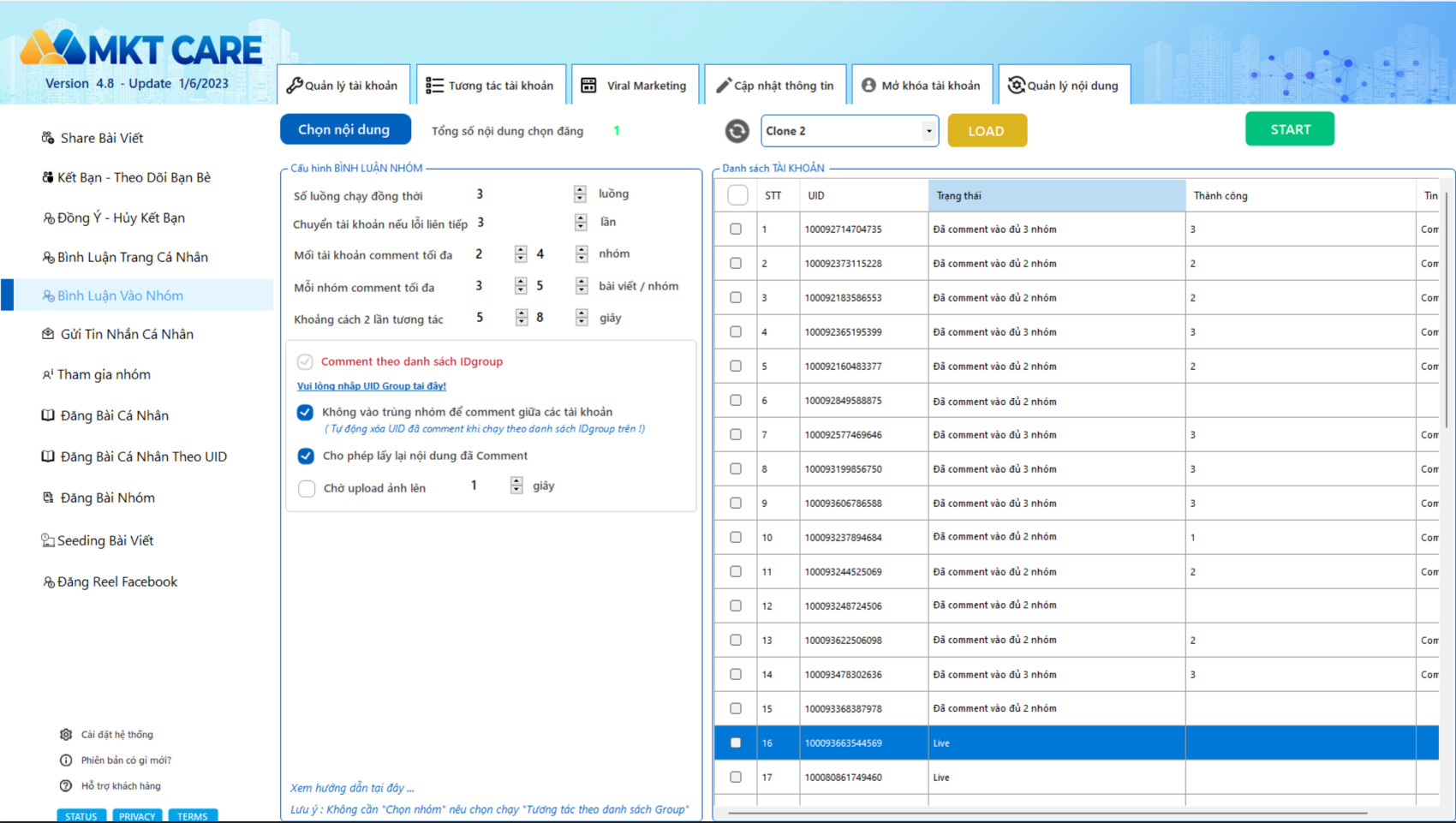Screen dimensions: 1456x823
Task: Click the refresh icon beside Clone 2
Action: coord(737,131)
